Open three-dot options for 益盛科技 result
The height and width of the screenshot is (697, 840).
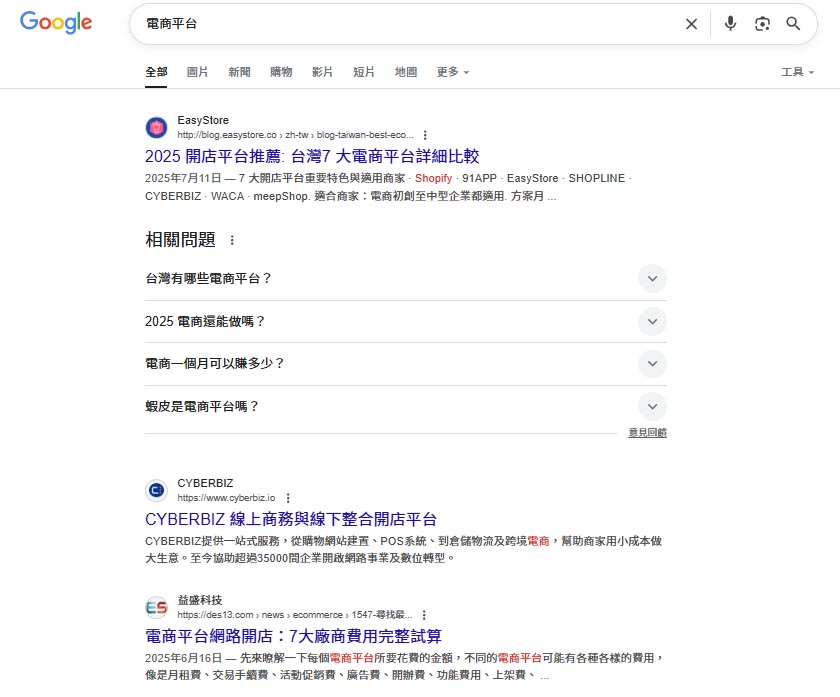coord(424,615)
